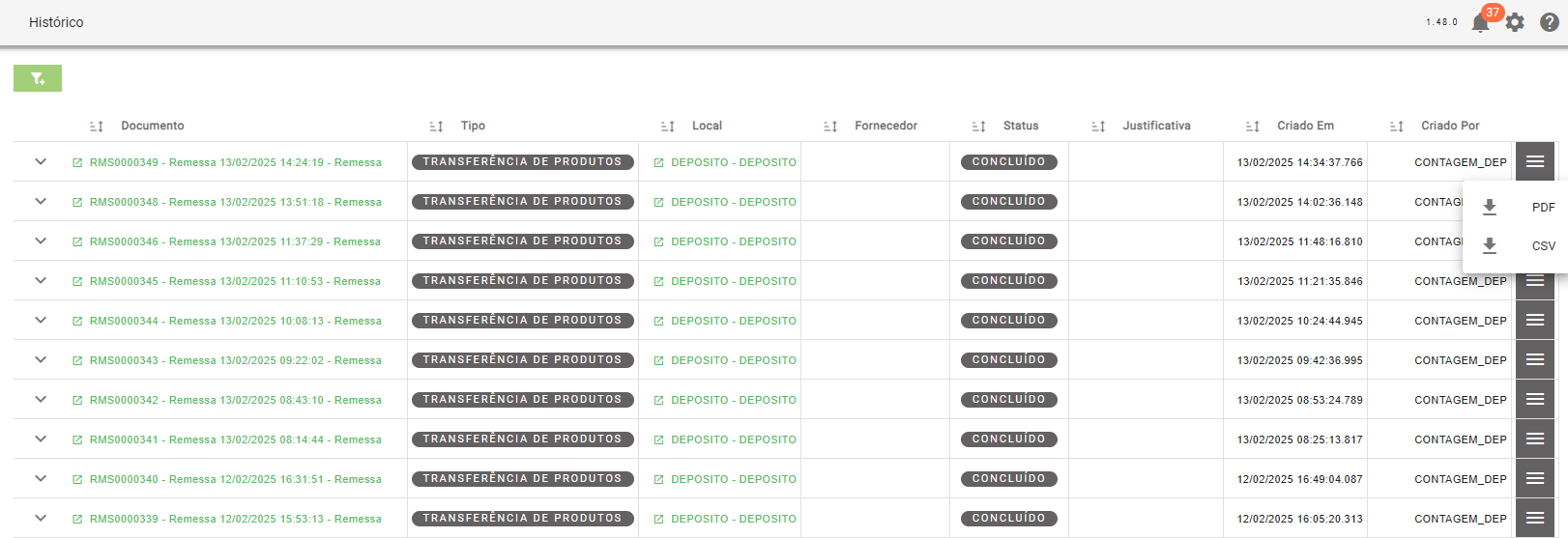The height and width of the screenshot is (538, 1568).
Task: Open the notifications bell with 37 badge
Action: coord(1480,22)
